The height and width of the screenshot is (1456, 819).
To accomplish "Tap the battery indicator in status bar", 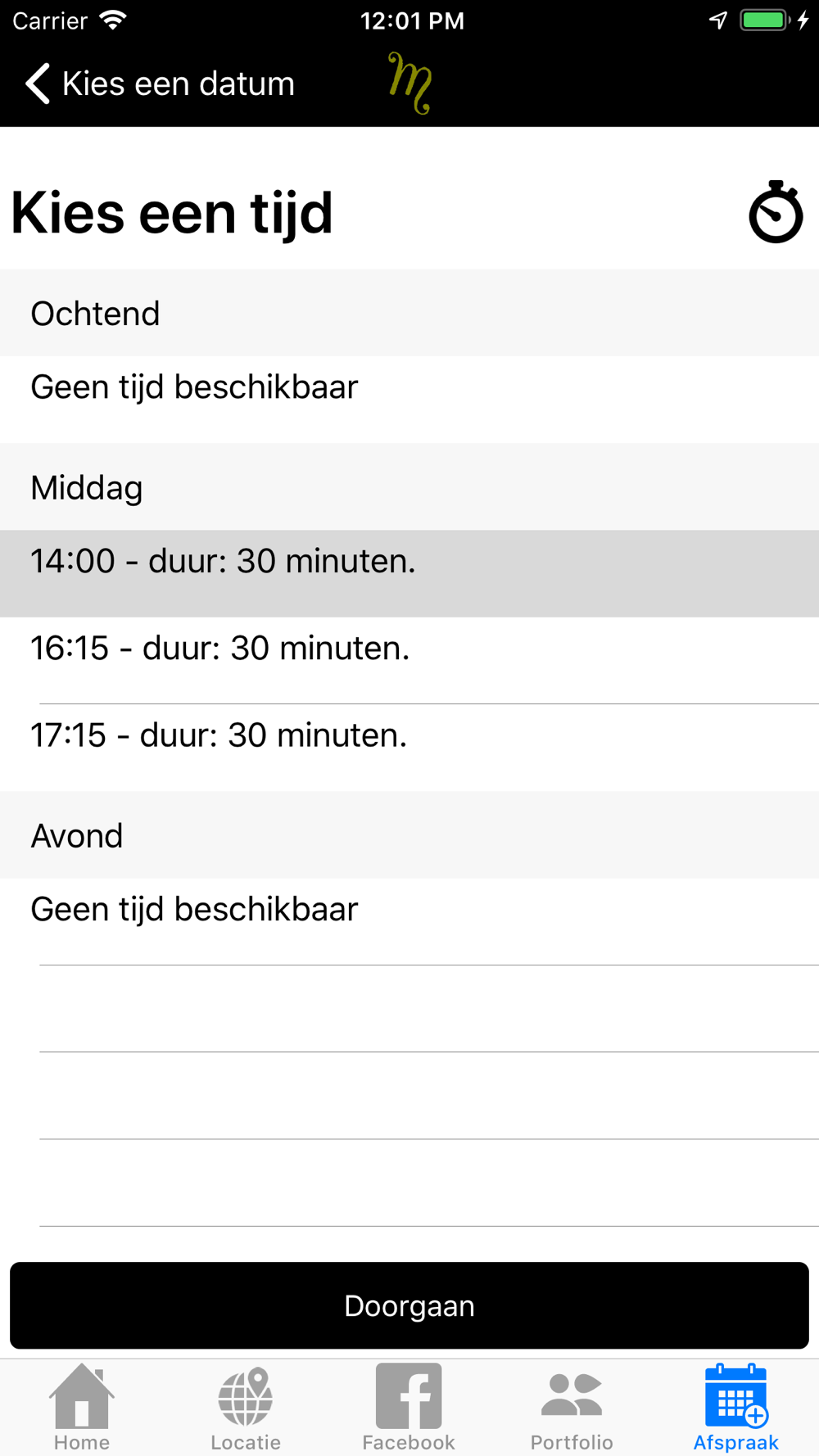I will (764, 20).
